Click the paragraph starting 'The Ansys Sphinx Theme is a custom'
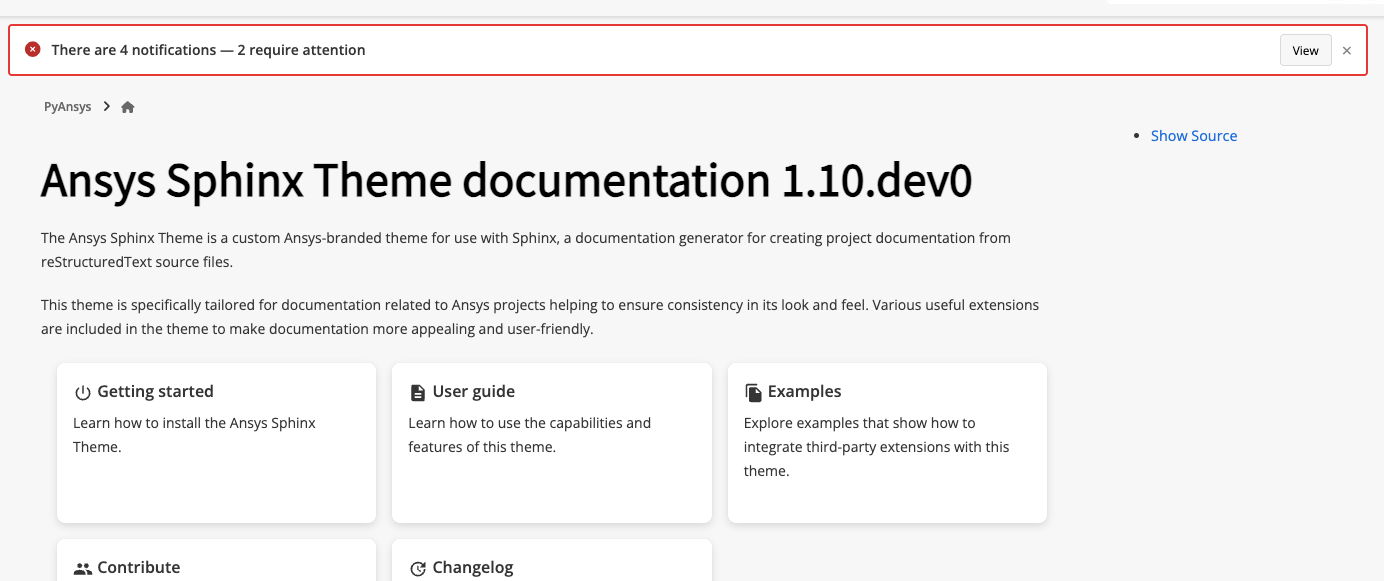 pyautogui.click(x=526, y=250)
